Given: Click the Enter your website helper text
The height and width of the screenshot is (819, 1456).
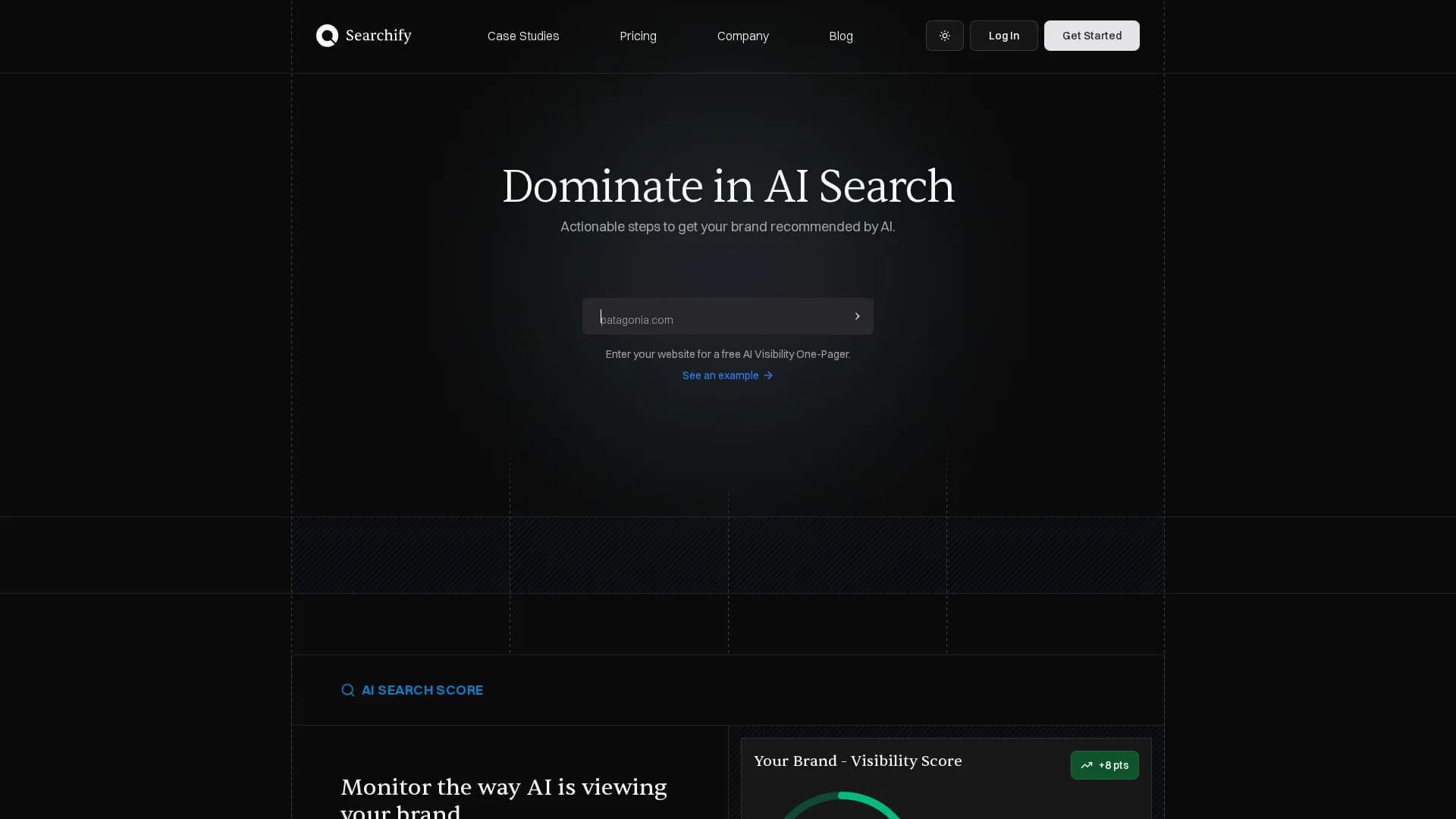Looking at the screenshot, I should pos(728,354).
